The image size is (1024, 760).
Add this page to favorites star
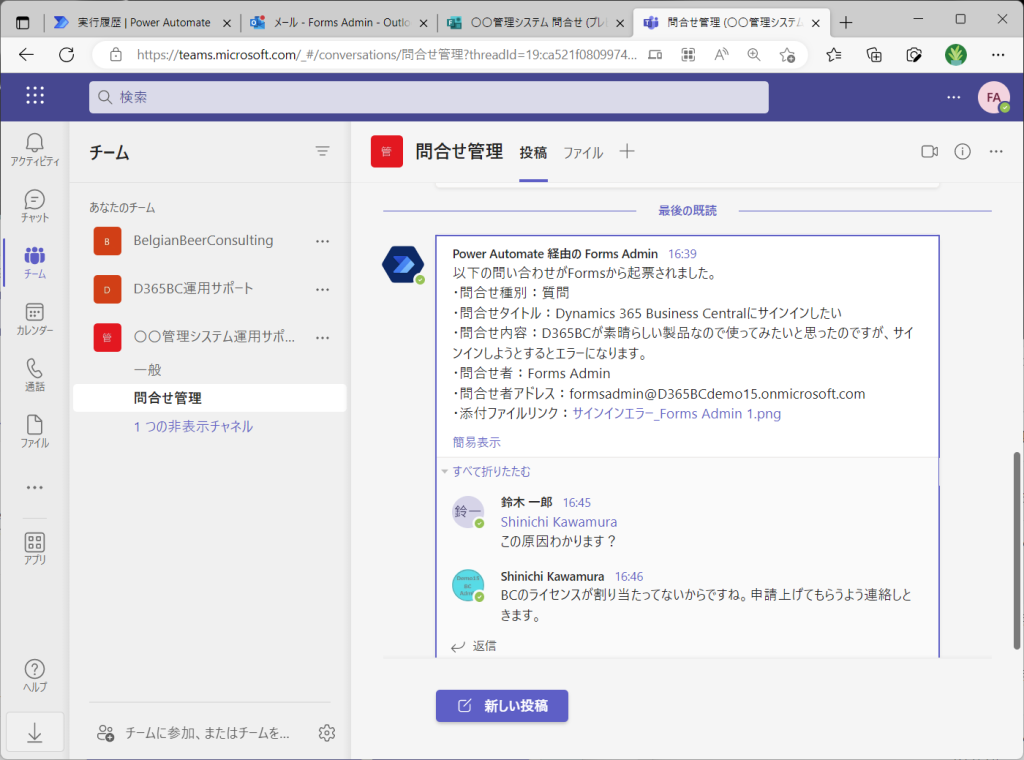(x=787, y=55)
